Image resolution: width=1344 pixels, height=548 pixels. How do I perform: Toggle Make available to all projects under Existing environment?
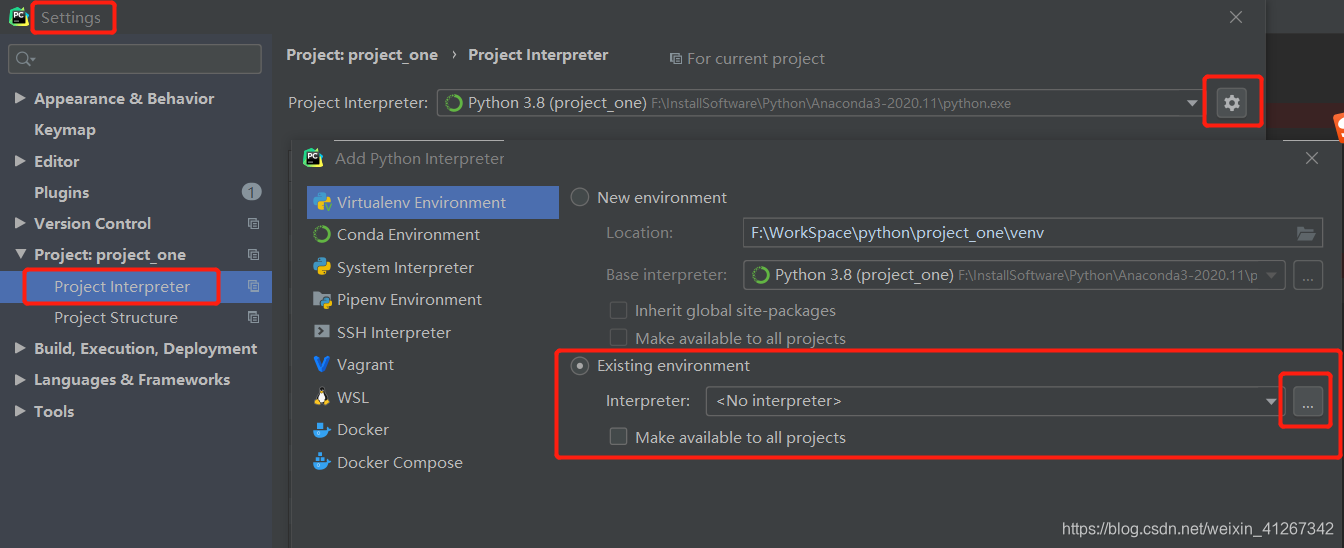[x=619, y=437]
